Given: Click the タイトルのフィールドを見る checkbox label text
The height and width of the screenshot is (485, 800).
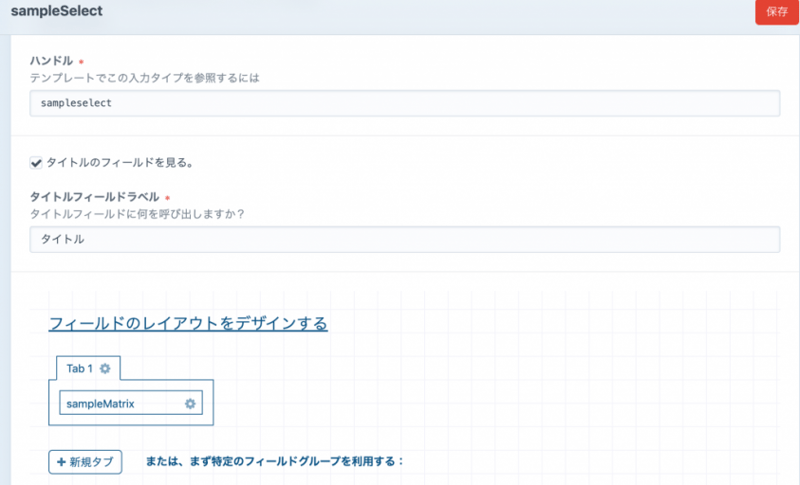Looking at the screenshot, I should click(x=119, y=162).
